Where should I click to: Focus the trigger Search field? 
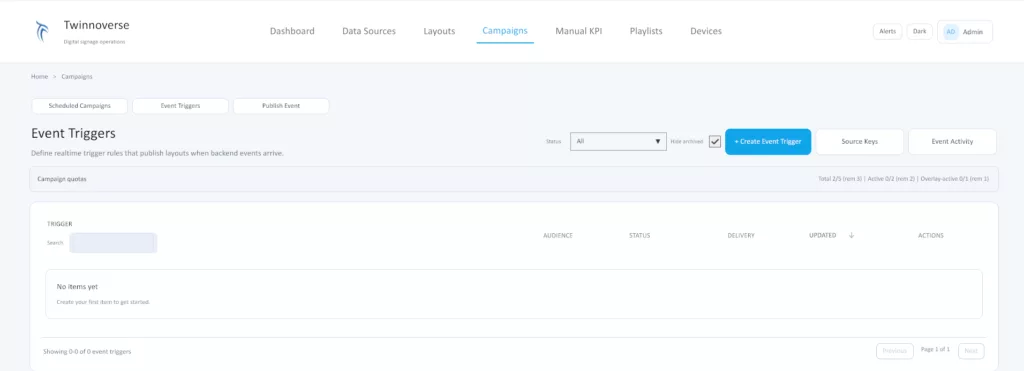click(114, 243)
